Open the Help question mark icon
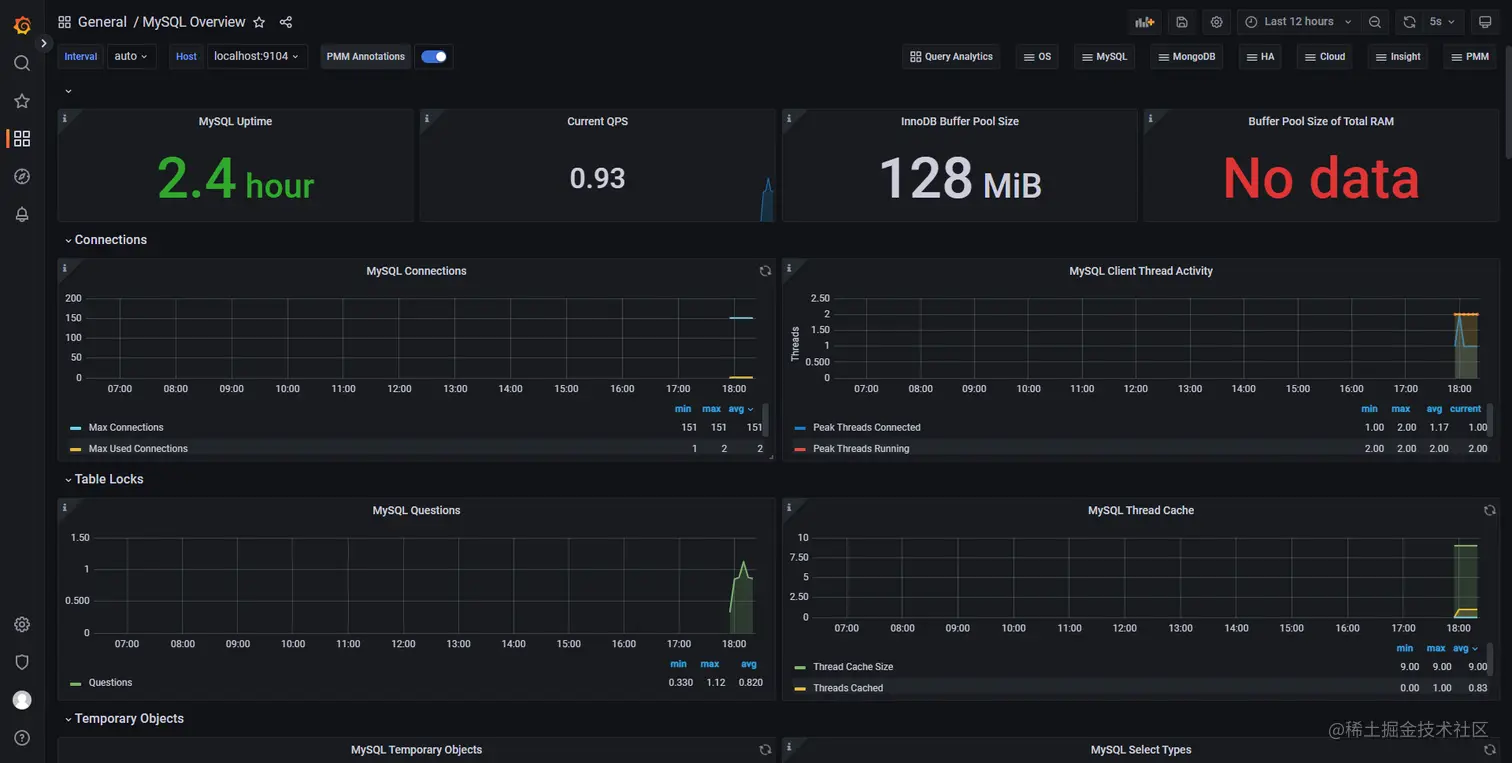This screenshot has height=763, width=1512. 22,738
